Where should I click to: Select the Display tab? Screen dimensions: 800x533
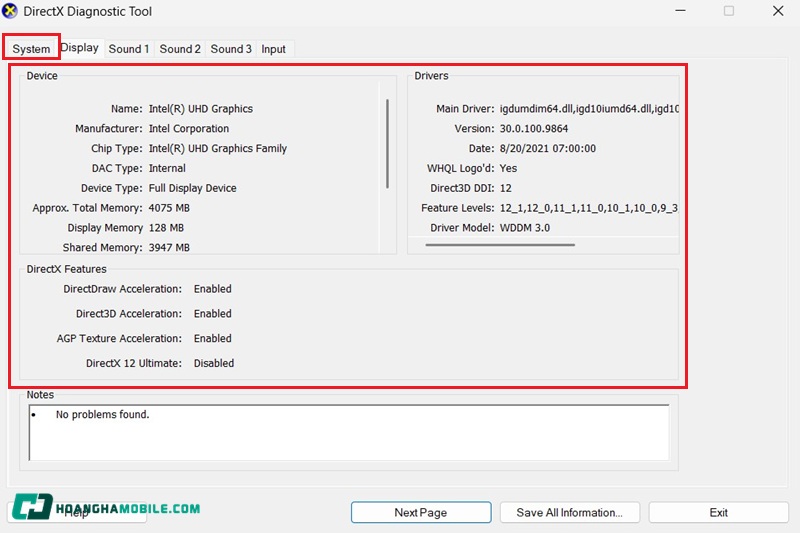tap(80, 48)
